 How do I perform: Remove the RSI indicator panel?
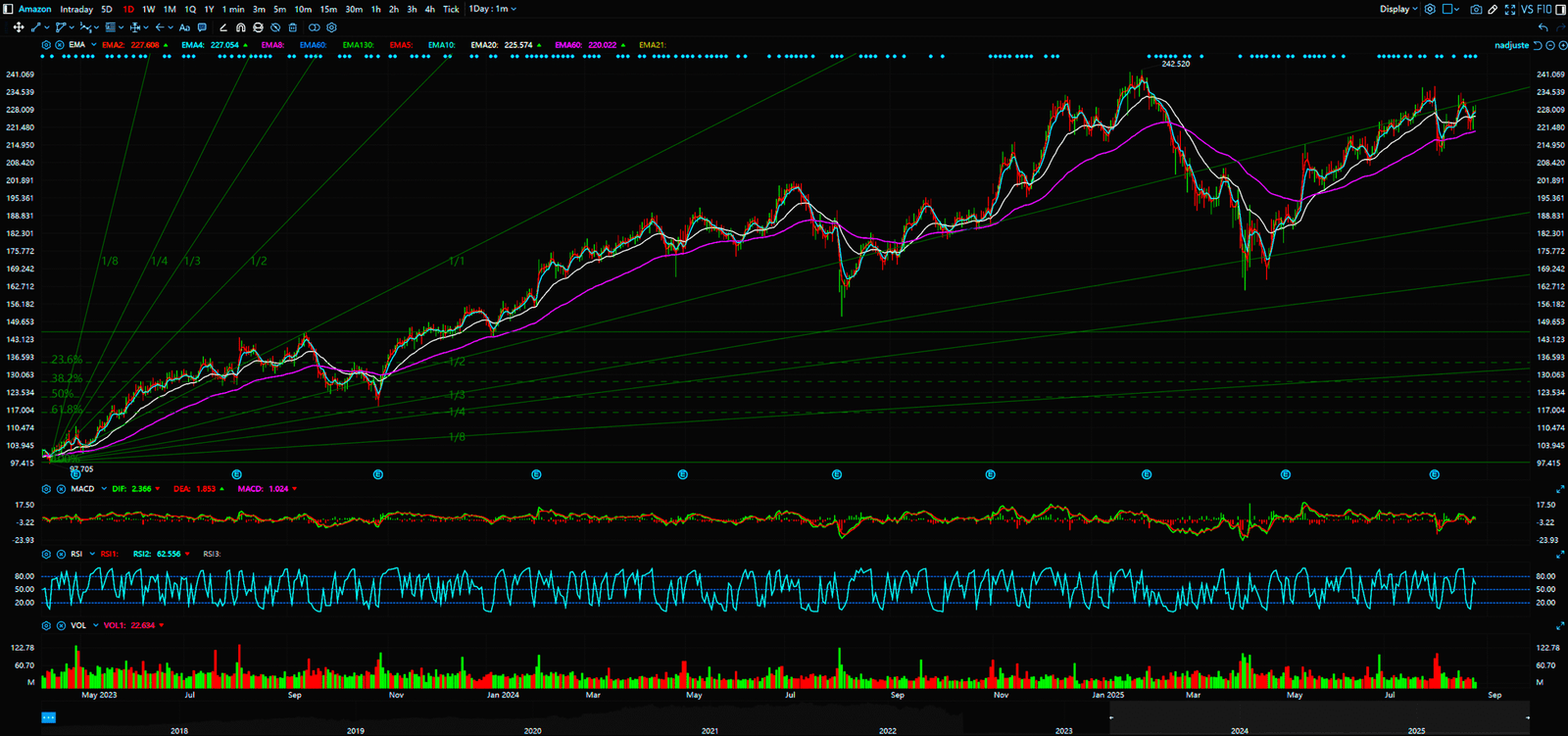click(x=61, y=554)
